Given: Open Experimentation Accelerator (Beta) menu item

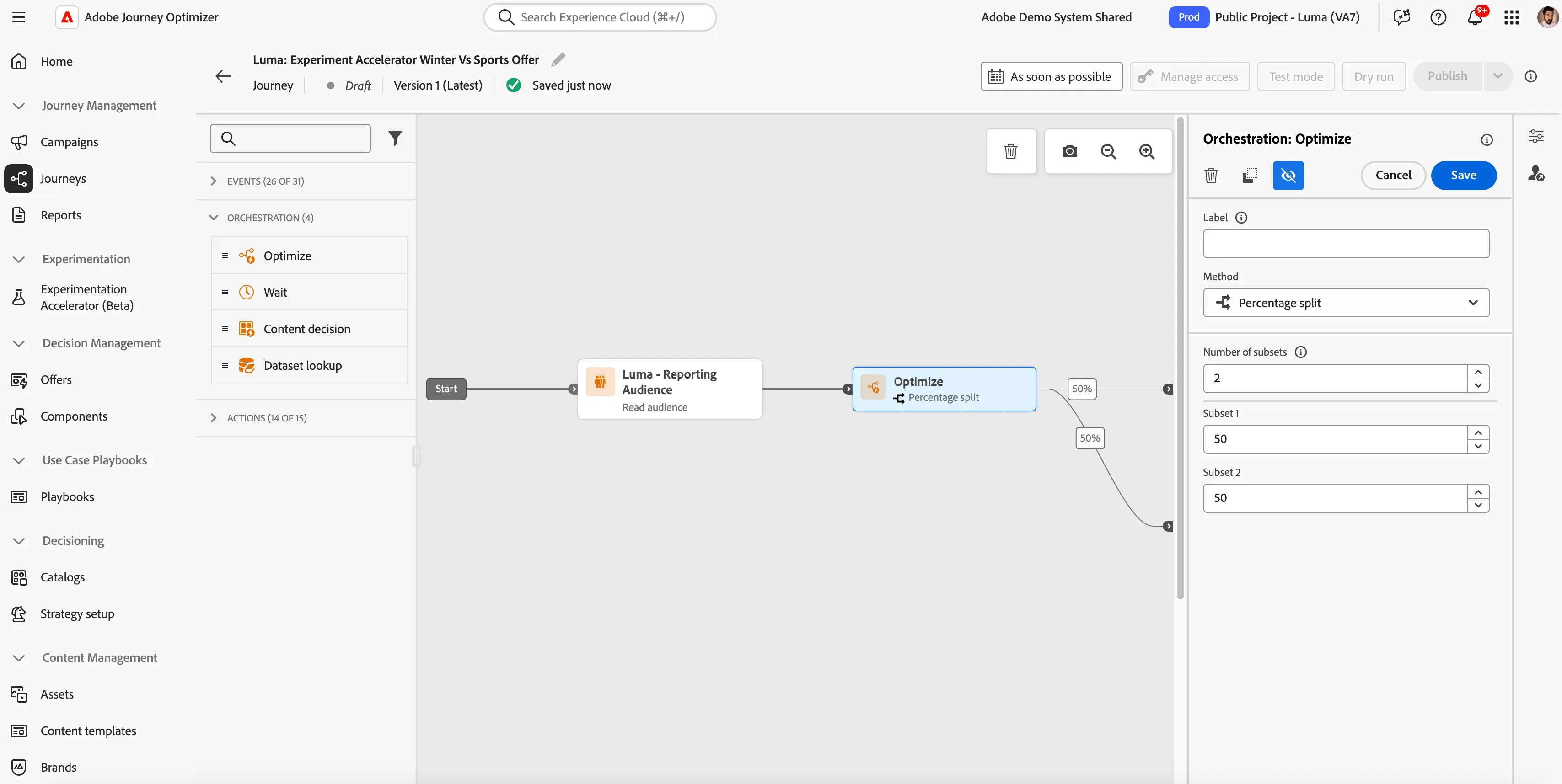Looking at the screenshot, I should [87, 298].
